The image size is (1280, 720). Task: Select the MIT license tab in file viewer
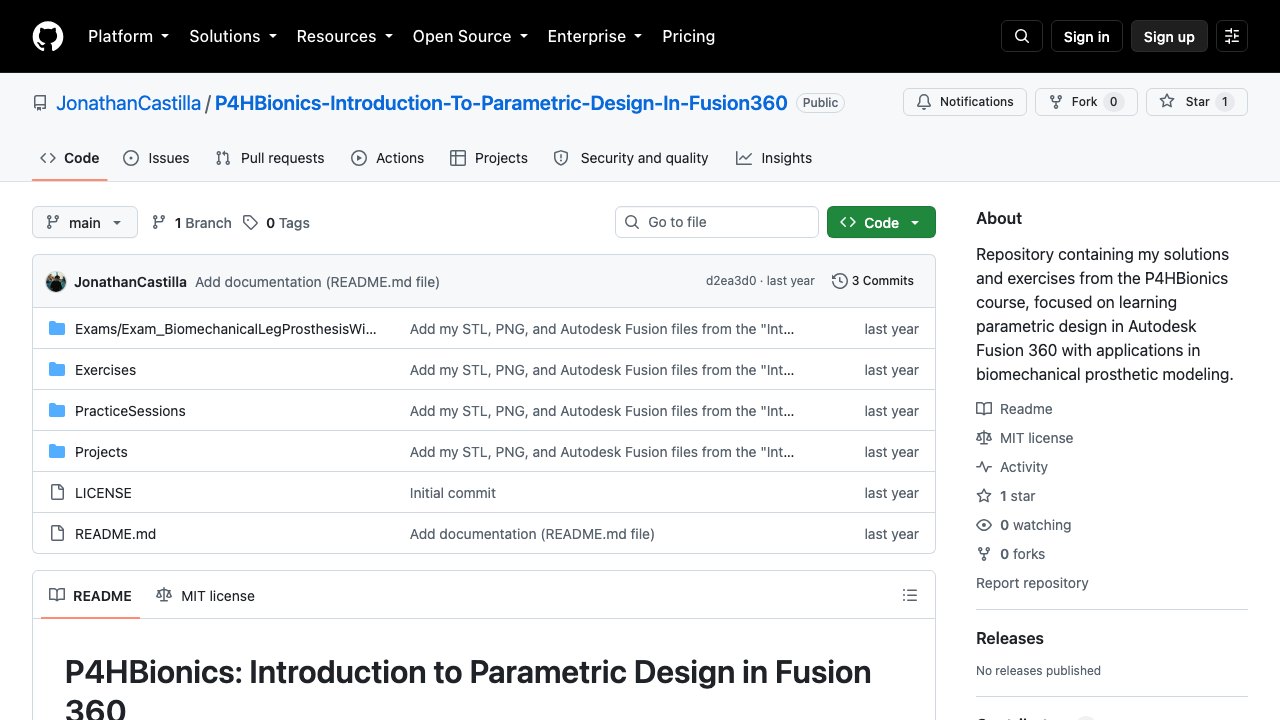pyautogui.click(x=205, y=595)
